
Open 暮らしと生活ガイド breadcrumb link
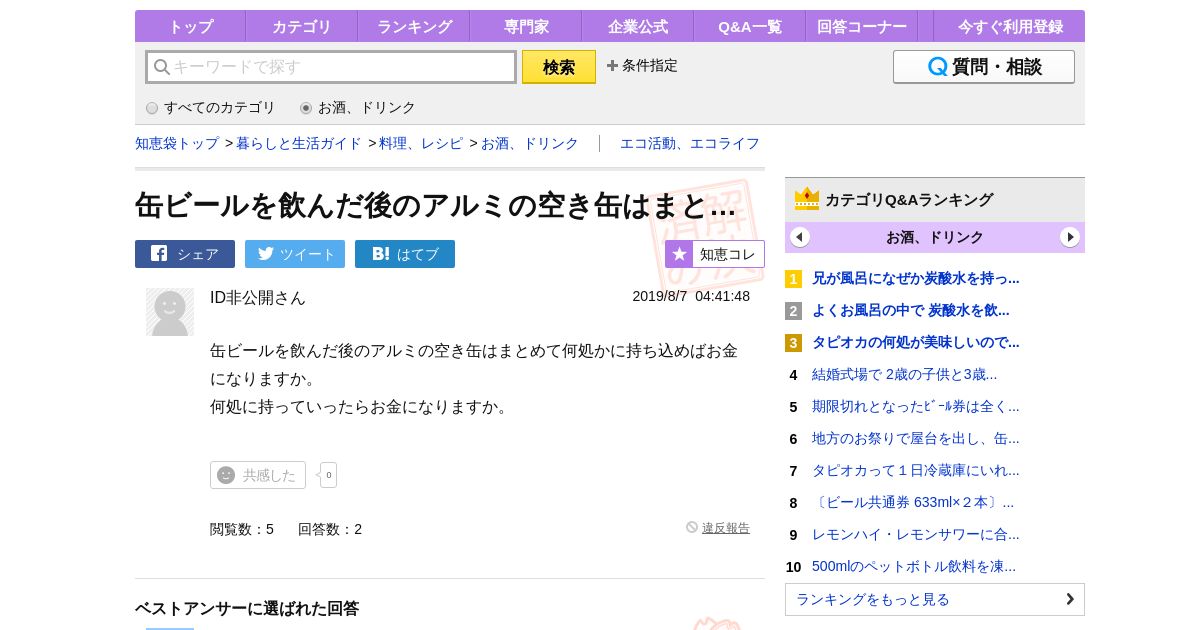pos(299,143)
